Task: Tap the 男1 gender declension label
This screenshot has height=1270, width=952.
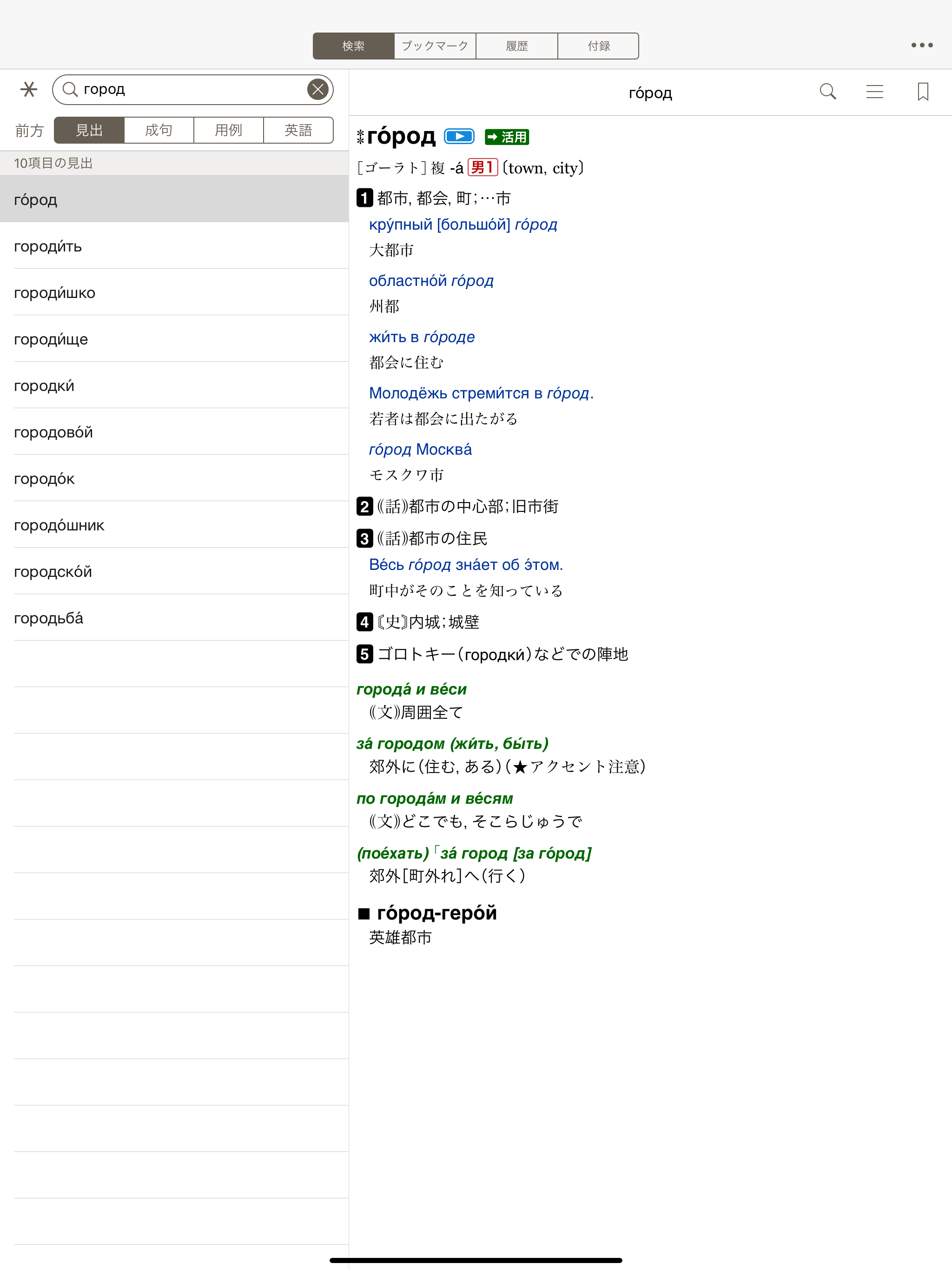Action: coord(483,168)
